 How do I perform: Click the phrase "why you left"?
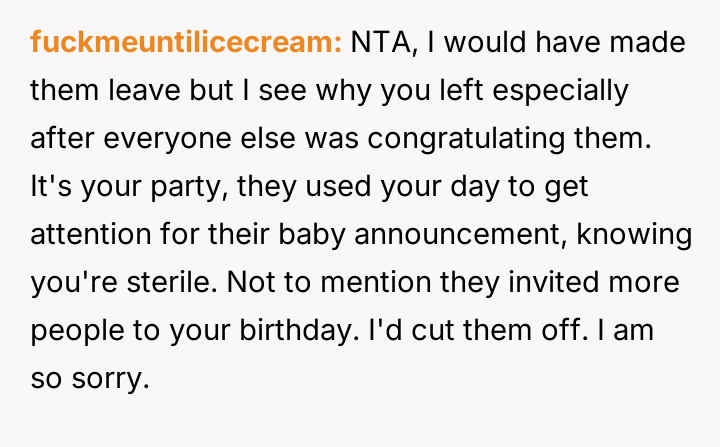pyautogui.click(x=366, y=90)
